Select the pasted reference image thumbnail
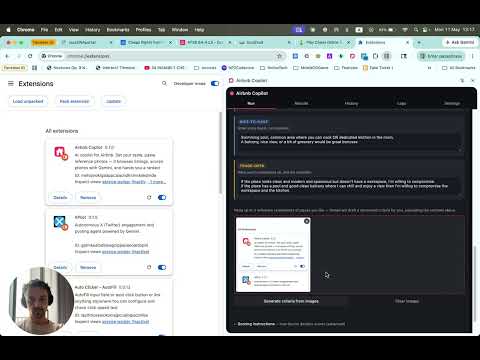Image resolution: width=480 pixels, height=360 pixels. click(x=273, y=255)
